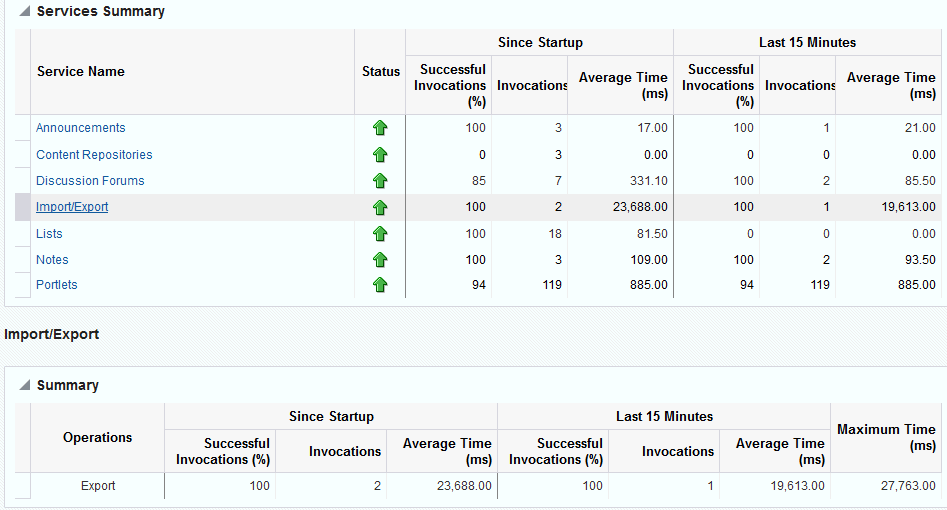Click the Discussion Forums green status arrow
Image resolution: width=947 pixels, height=510 pixels.
[x=380, y=181]
